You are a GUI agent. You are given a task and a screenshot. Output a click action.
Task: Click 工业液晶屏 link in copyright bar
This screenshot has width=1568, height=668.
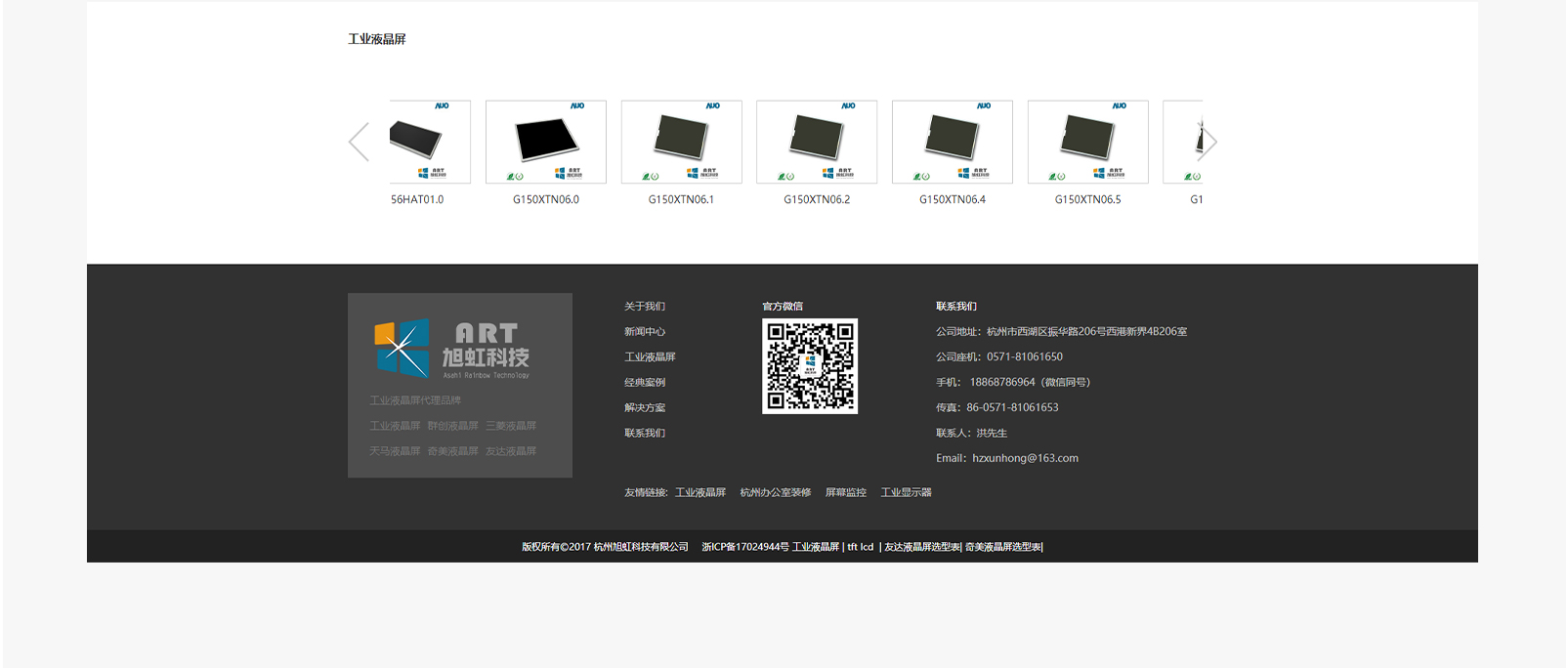click(816, 547)
